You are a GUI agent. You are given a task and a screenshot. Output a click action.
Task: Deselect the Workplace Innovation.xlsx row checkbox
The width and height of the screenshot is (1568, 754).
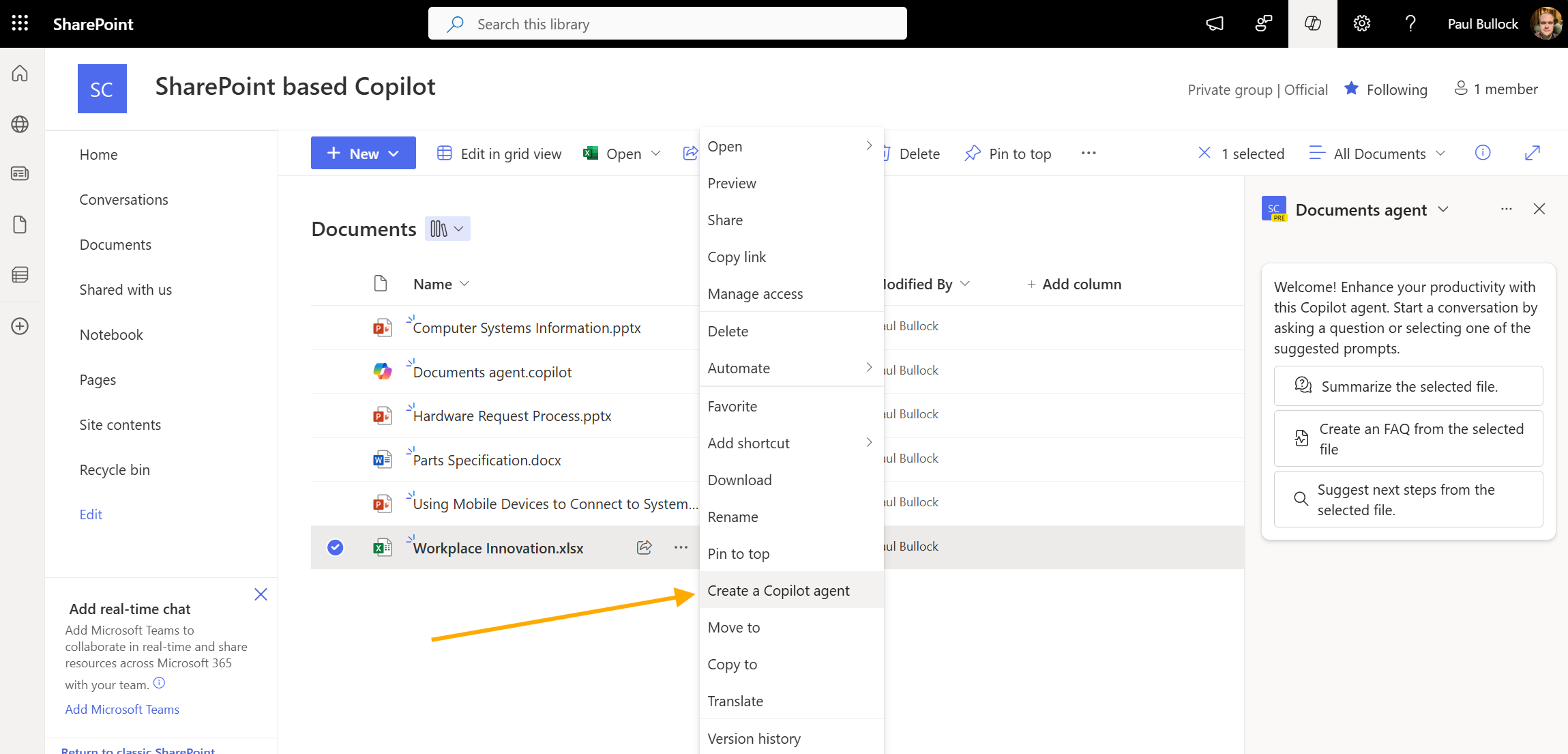pyautogui.click(x=335, y=547)
